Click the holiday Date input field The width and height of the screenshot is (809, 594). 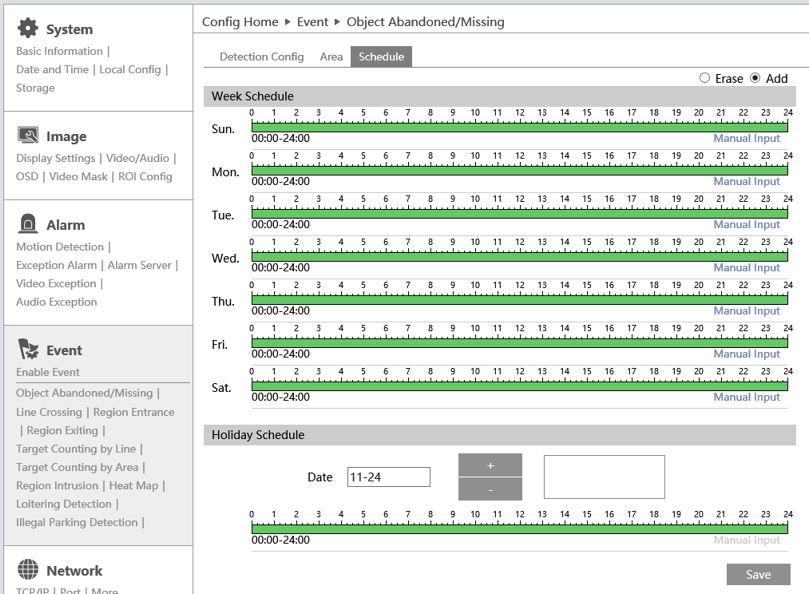coord(388,477)
